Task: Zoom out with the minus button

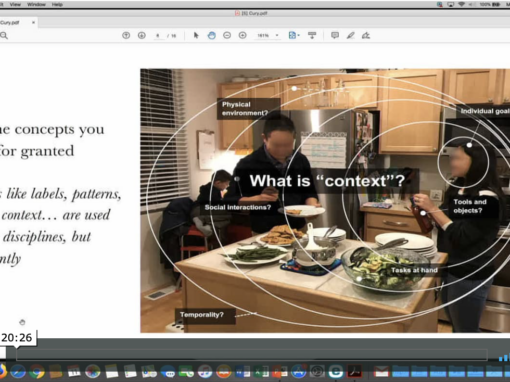Action: [x=227, y=35]
